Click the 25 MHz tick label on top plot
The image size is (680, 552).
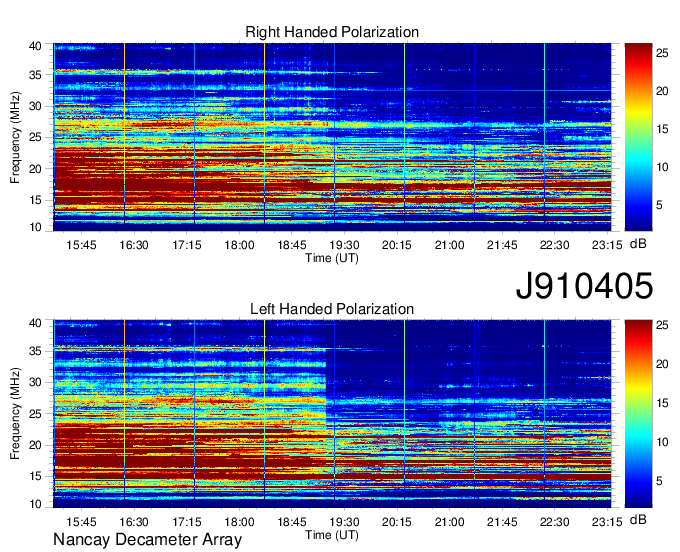35,138
